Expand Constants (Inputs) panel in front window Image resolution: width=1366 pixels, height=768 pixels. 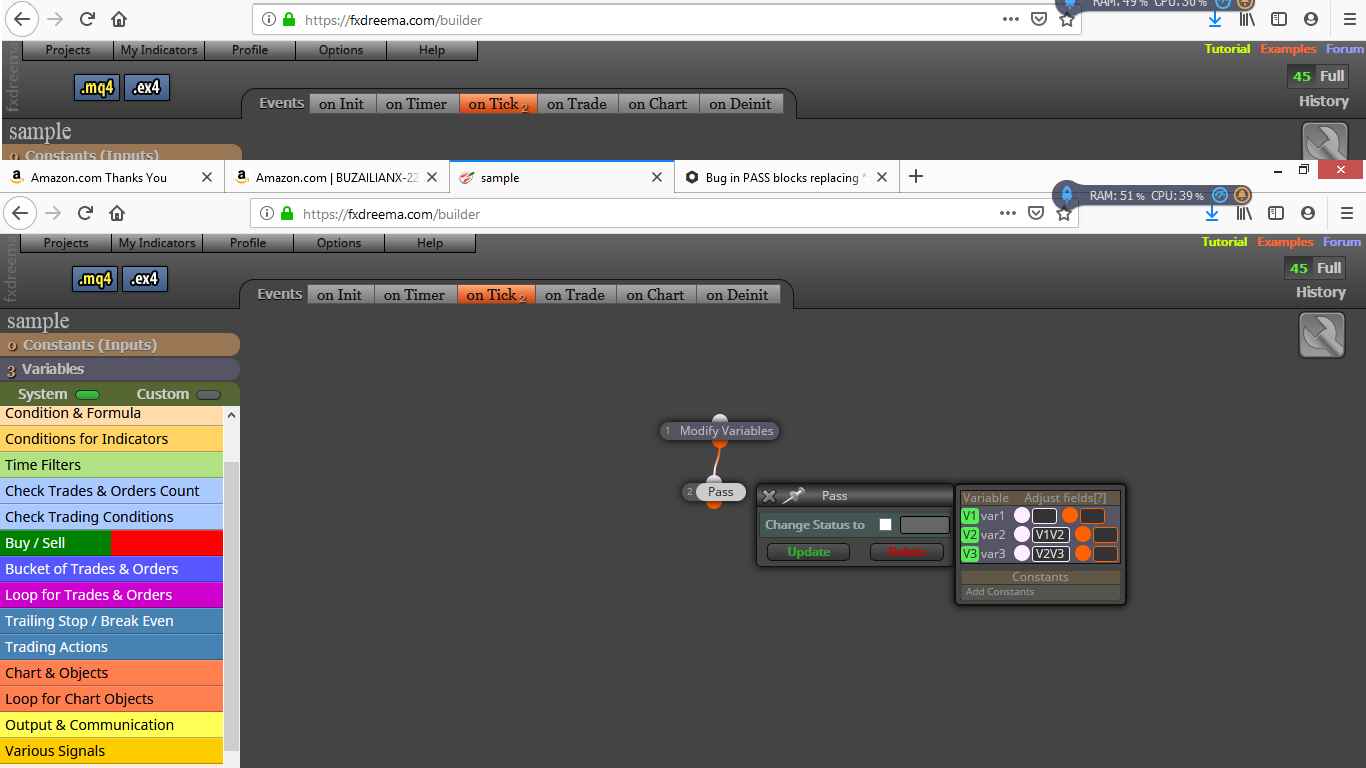tap(120, 345)
